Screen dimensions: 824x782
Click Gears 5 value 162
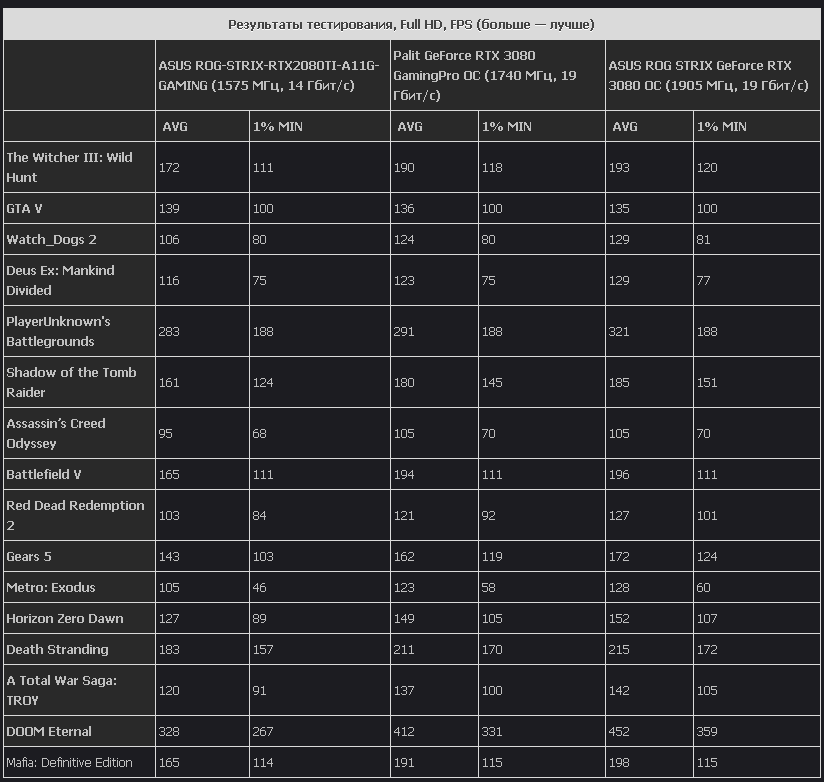click(404, 557)
